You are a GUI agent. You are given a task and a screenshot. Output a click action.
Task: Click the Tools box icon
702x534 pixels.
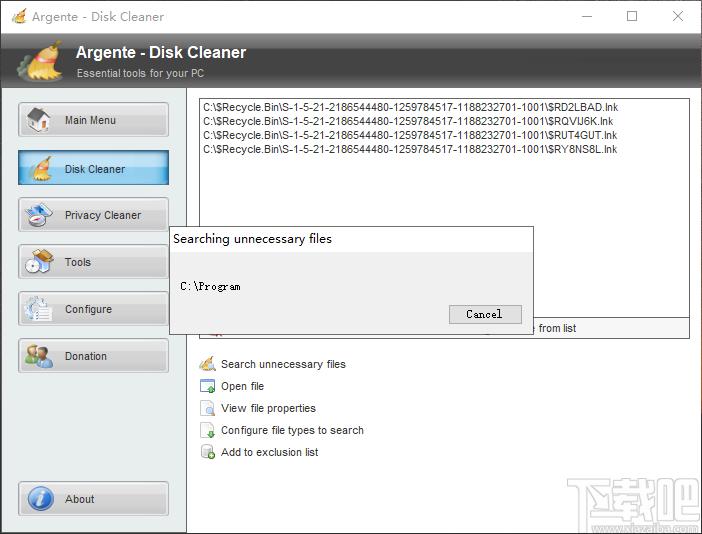[x=39, y=261]
